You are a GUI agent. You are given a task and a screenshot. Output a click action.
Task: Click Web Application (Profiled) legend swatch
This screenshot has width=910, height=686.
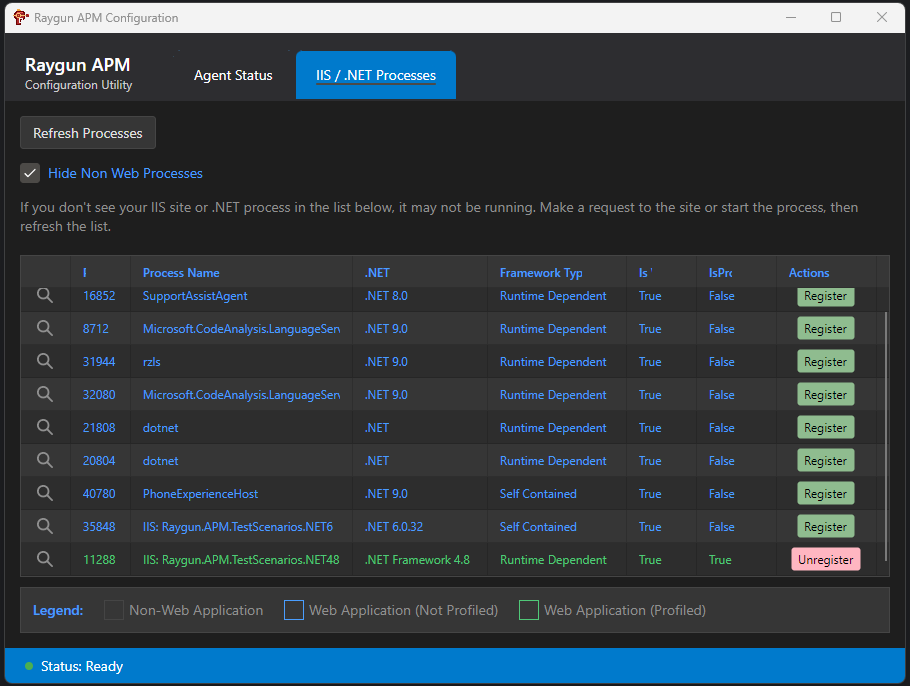(x=529, y=610)
